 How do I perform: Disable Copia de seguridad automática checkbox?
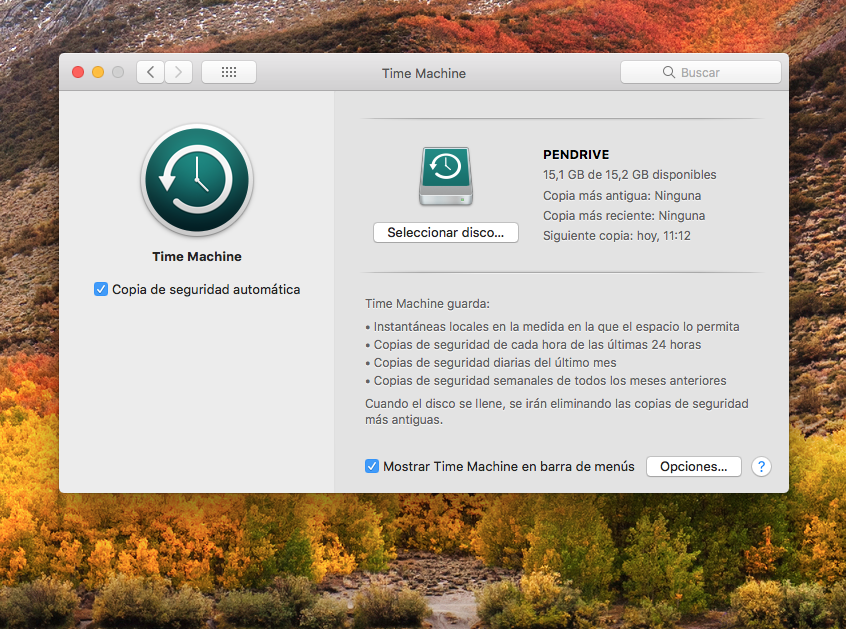(101, 289)
